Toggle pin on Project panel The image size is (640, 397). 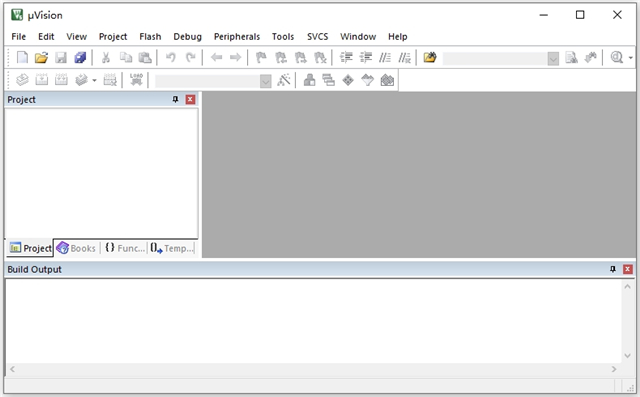point(176,99)
